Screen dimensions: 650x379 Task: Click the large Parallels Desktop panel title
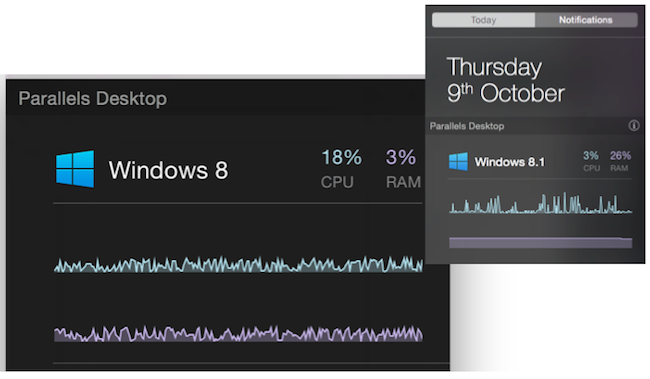[x=92, y=99]
